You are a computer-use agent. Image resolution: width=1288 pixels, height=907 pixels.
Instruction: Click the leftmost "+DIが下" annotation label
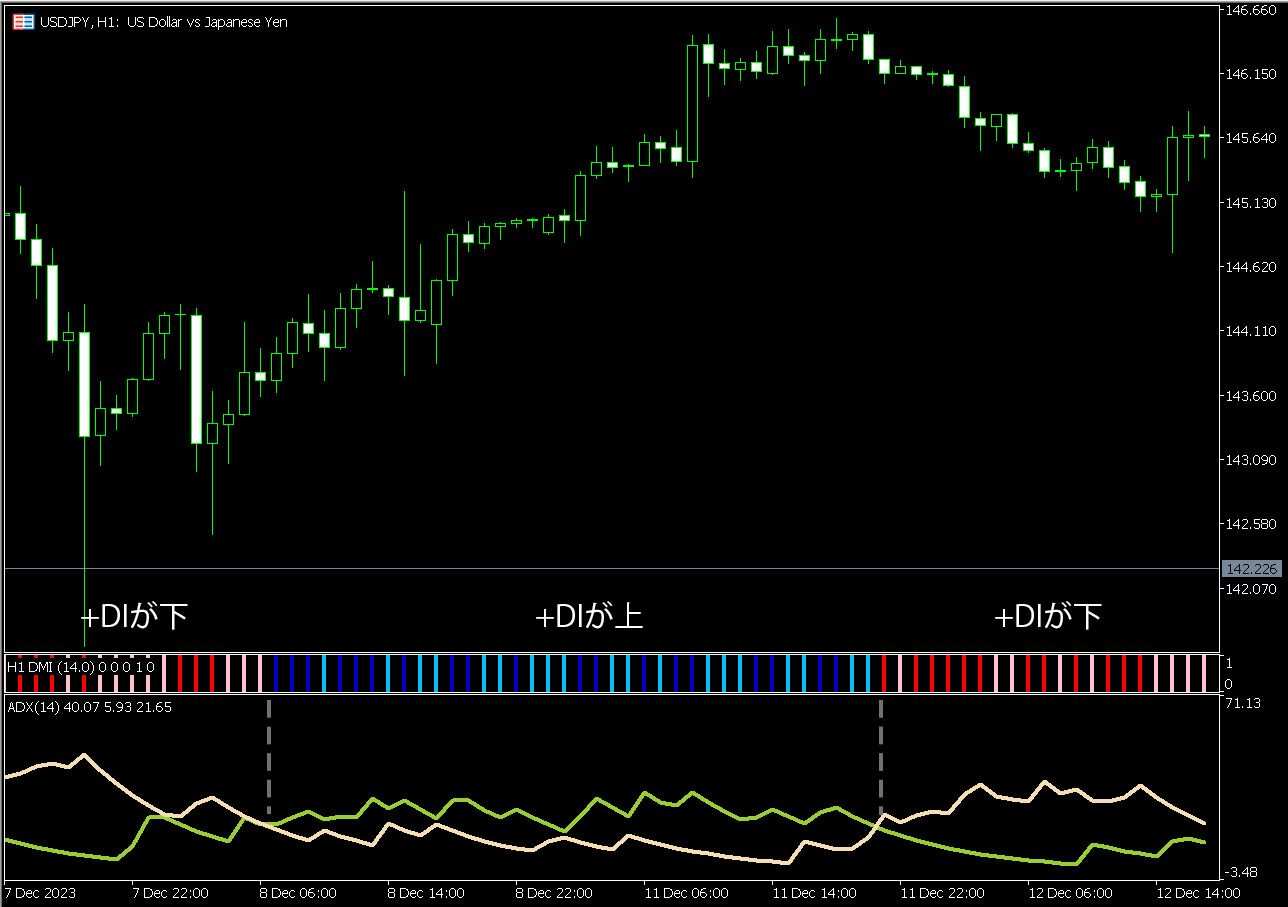point(134,616)
